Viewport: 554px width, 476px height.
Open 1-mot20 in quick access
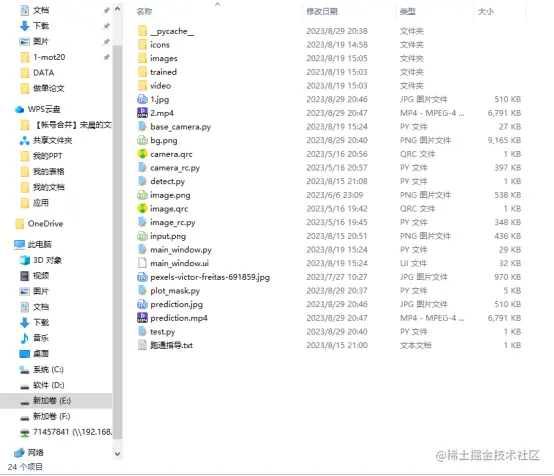(x=49, y=57)
